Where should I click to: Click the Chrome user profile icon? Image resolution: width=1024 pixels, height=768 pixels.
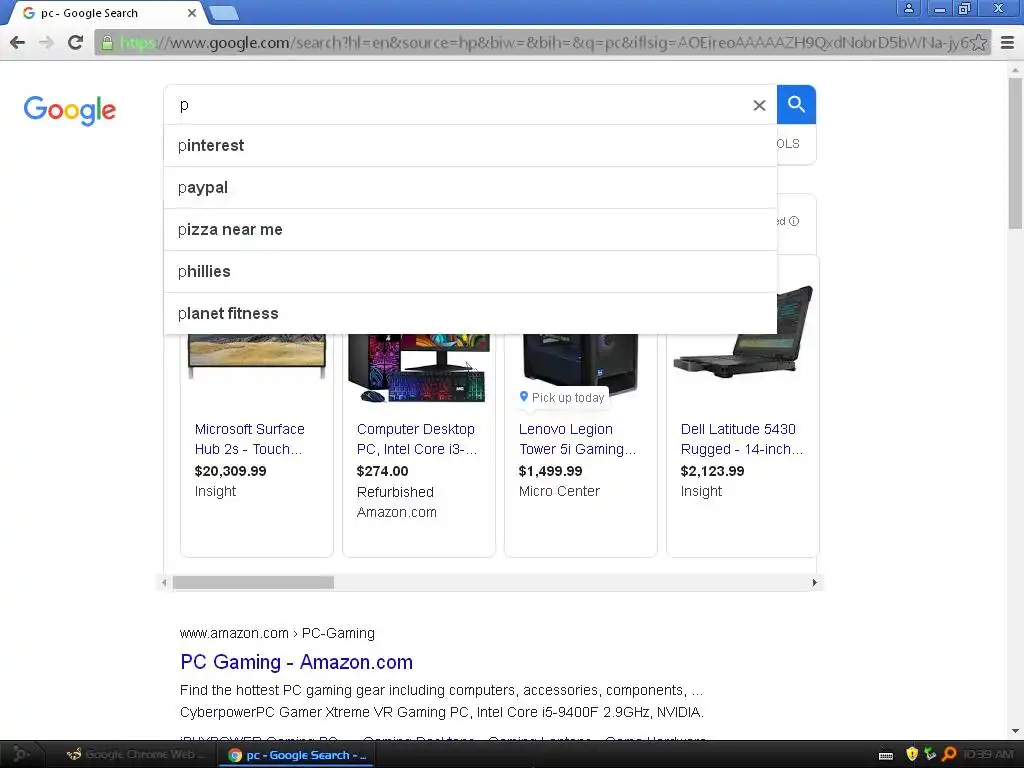click(x=908, y=8)
